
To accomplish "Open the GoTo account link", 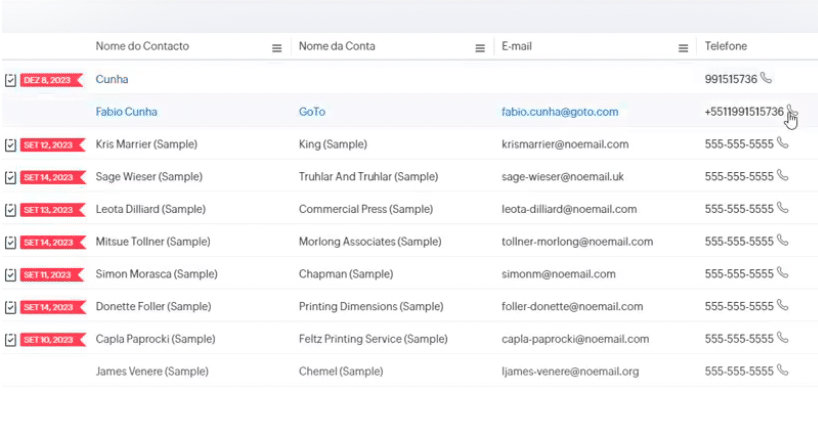I will (312, 112).
